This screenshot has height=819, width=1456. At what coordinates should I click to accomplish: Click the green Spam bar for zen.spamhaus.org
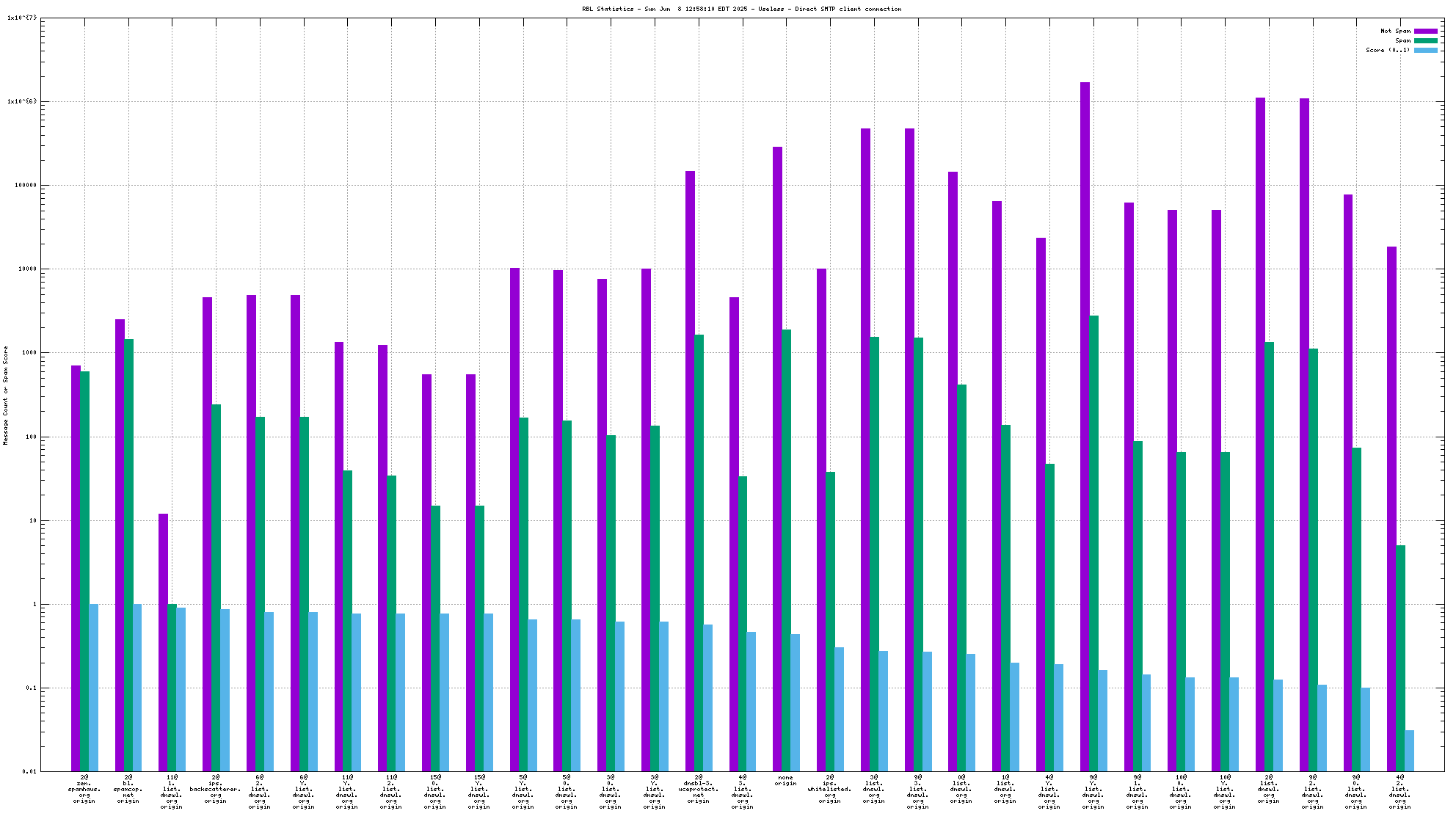pos(85,571)
